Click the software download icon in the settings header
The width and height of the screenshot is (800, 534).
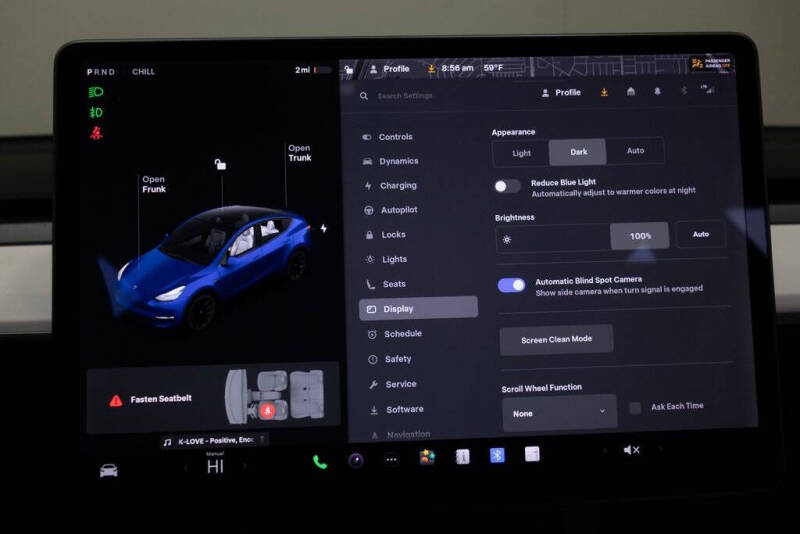[604, 92]
